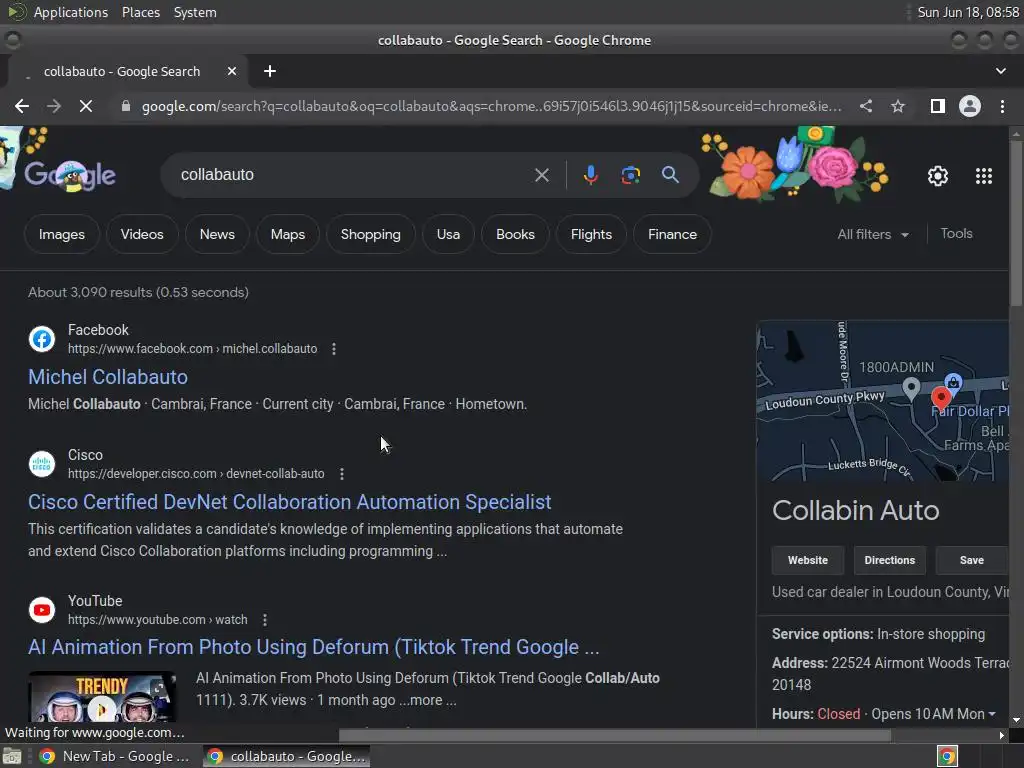Click the Cisco result favicon
The height and width of the screenshot is (768, 1024).
tap(42, 464)
